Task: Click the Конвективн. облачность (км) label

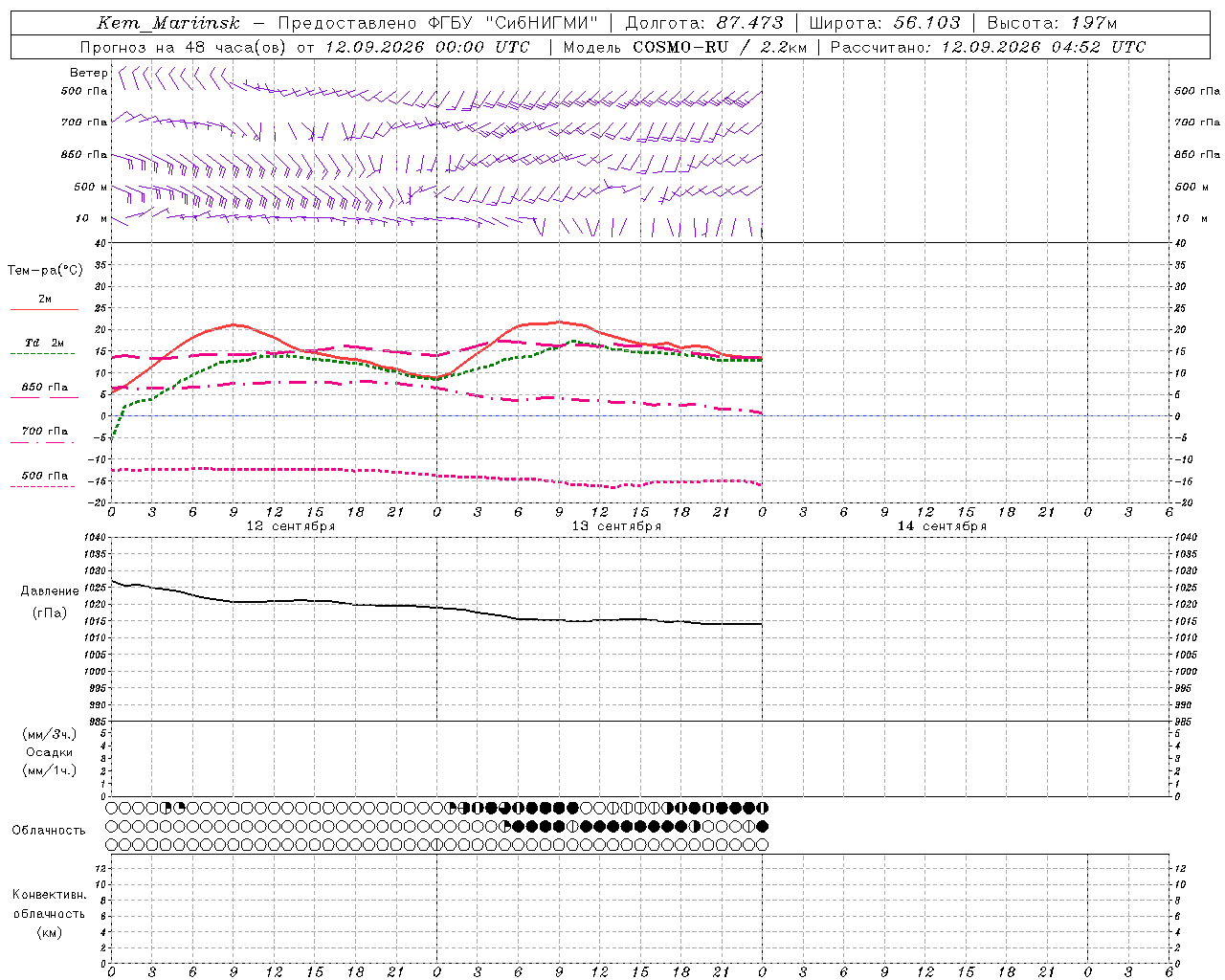Action: [49, 913]
